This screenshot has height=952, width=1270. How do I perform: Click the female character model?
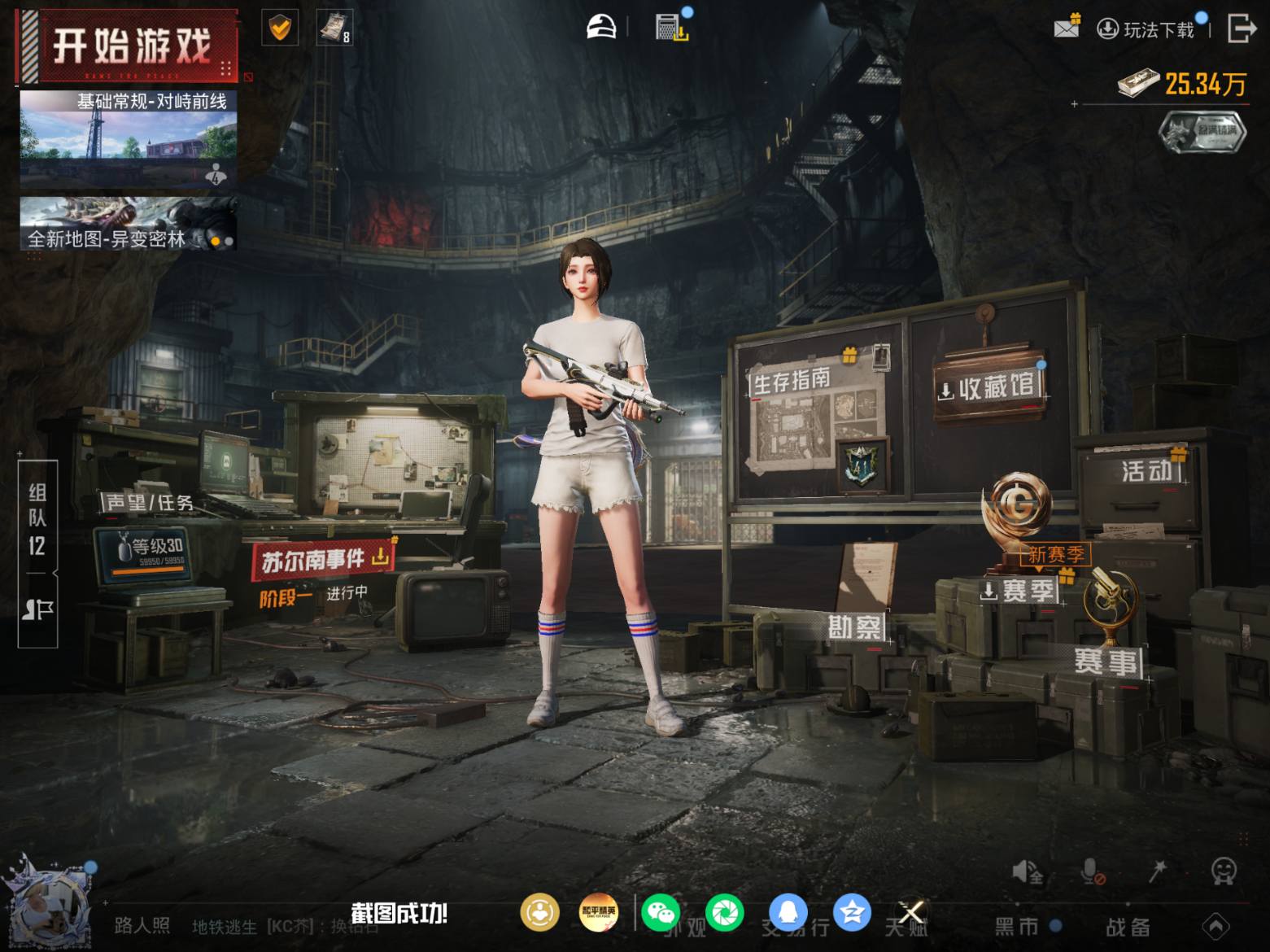(592, 488)
